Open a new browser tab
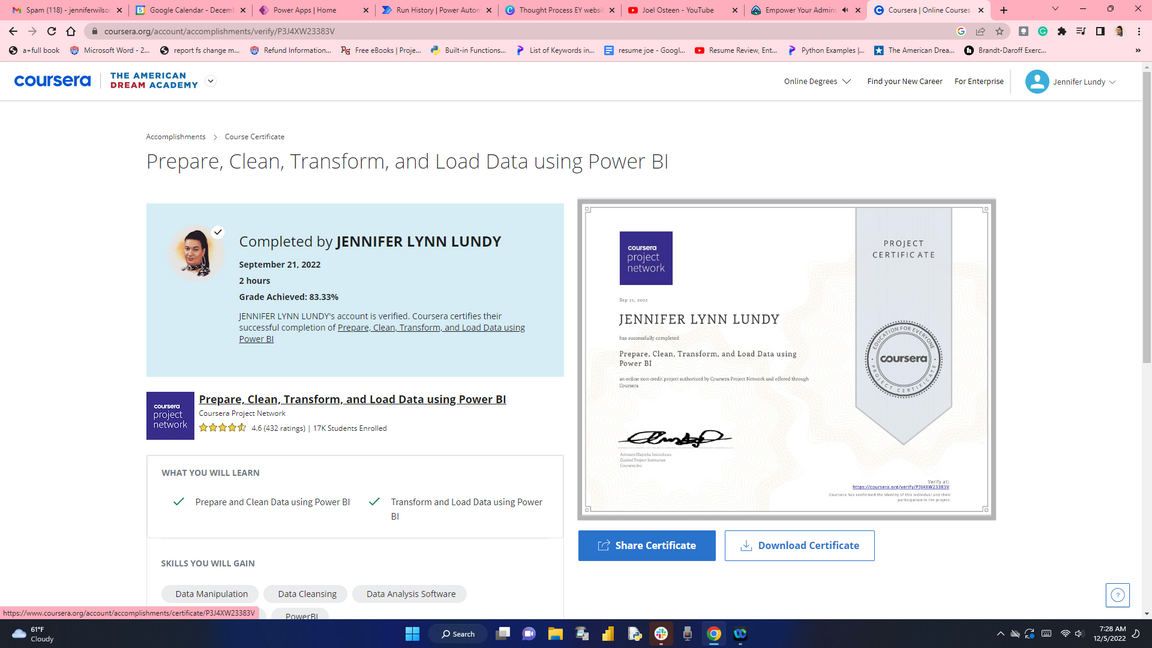Viewport: 1152px width, 648px height. point(1004,10)
